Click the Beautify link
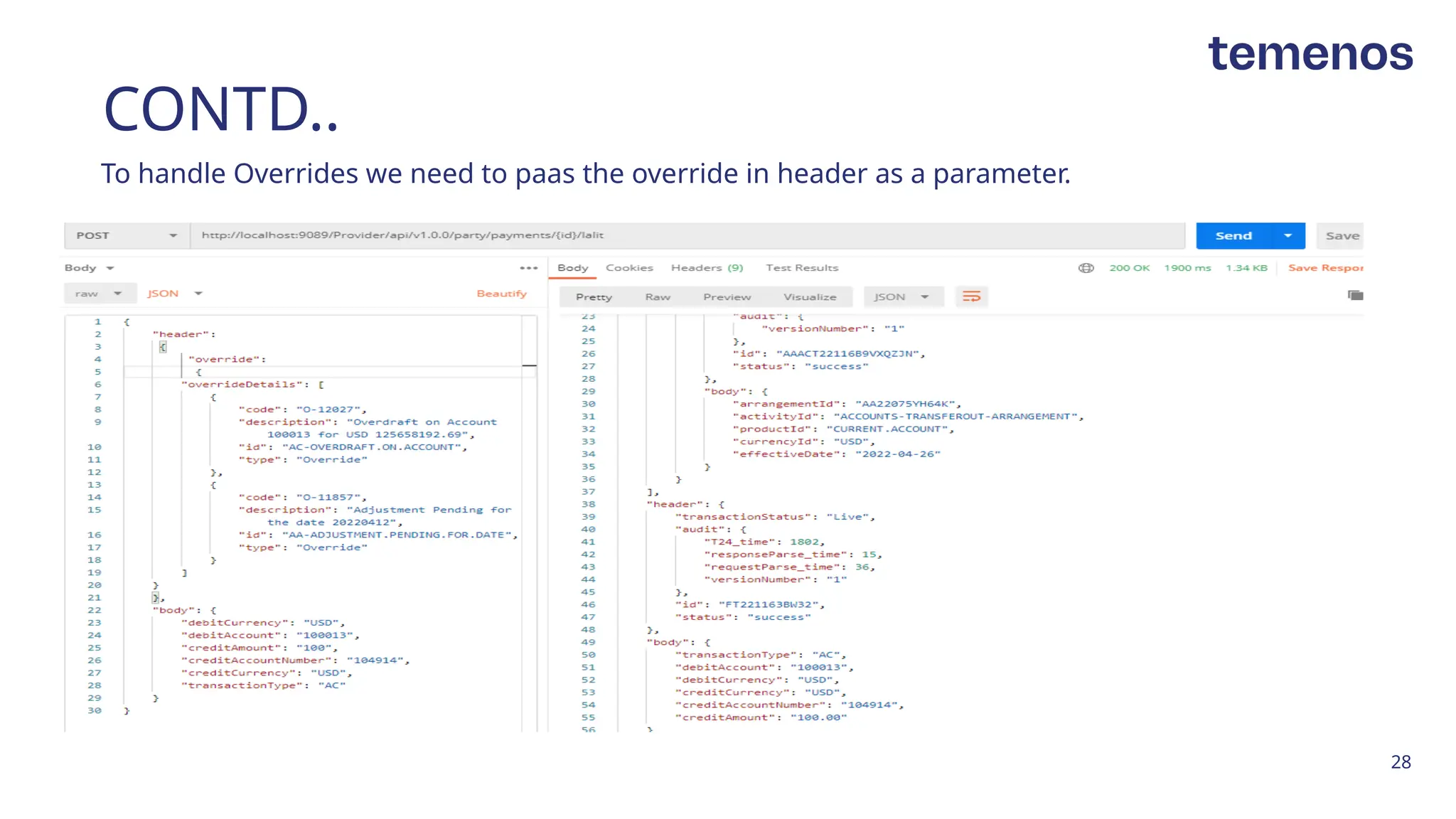The width and height of the screenshot is (1456, 819). click(x=501, y=294)
